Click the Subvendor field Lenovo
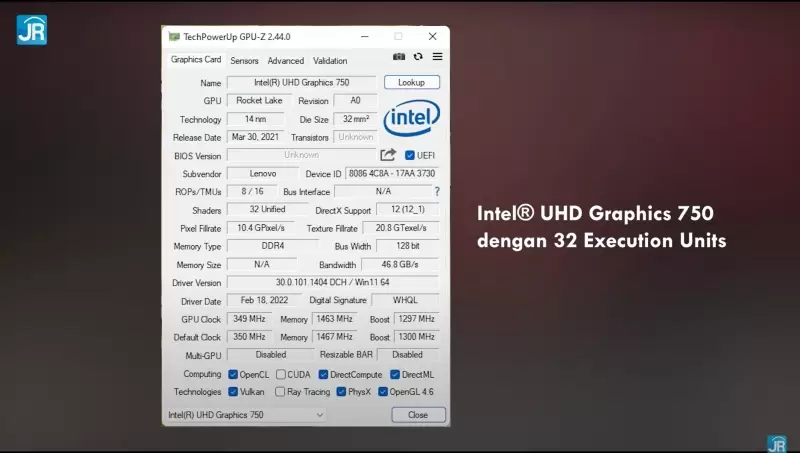 coord(263,173)
